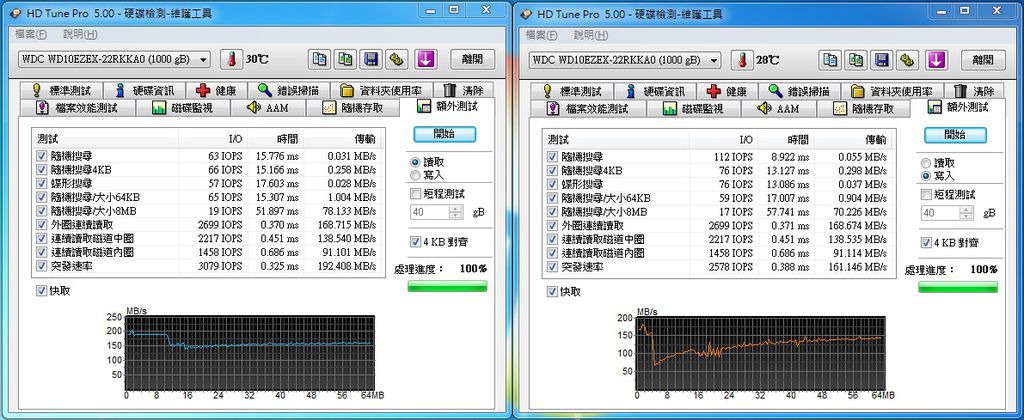Click 離開 button in left window

[472, 59]
